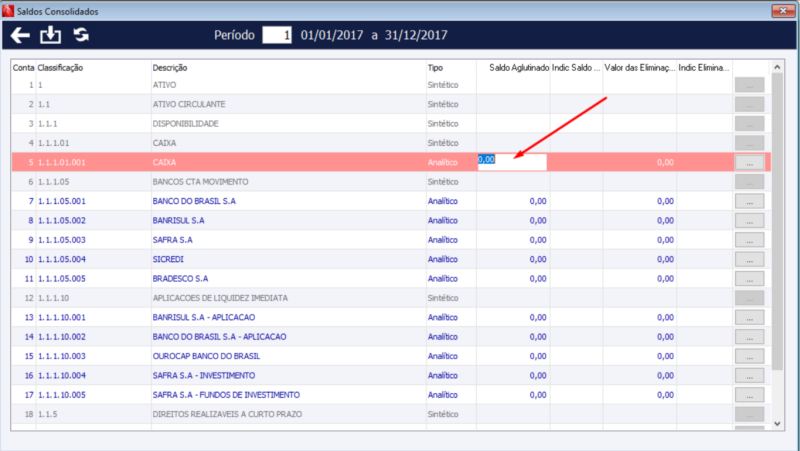800x451 pixels.
Task: Sort by Conta column header
Action: [23, 68]
